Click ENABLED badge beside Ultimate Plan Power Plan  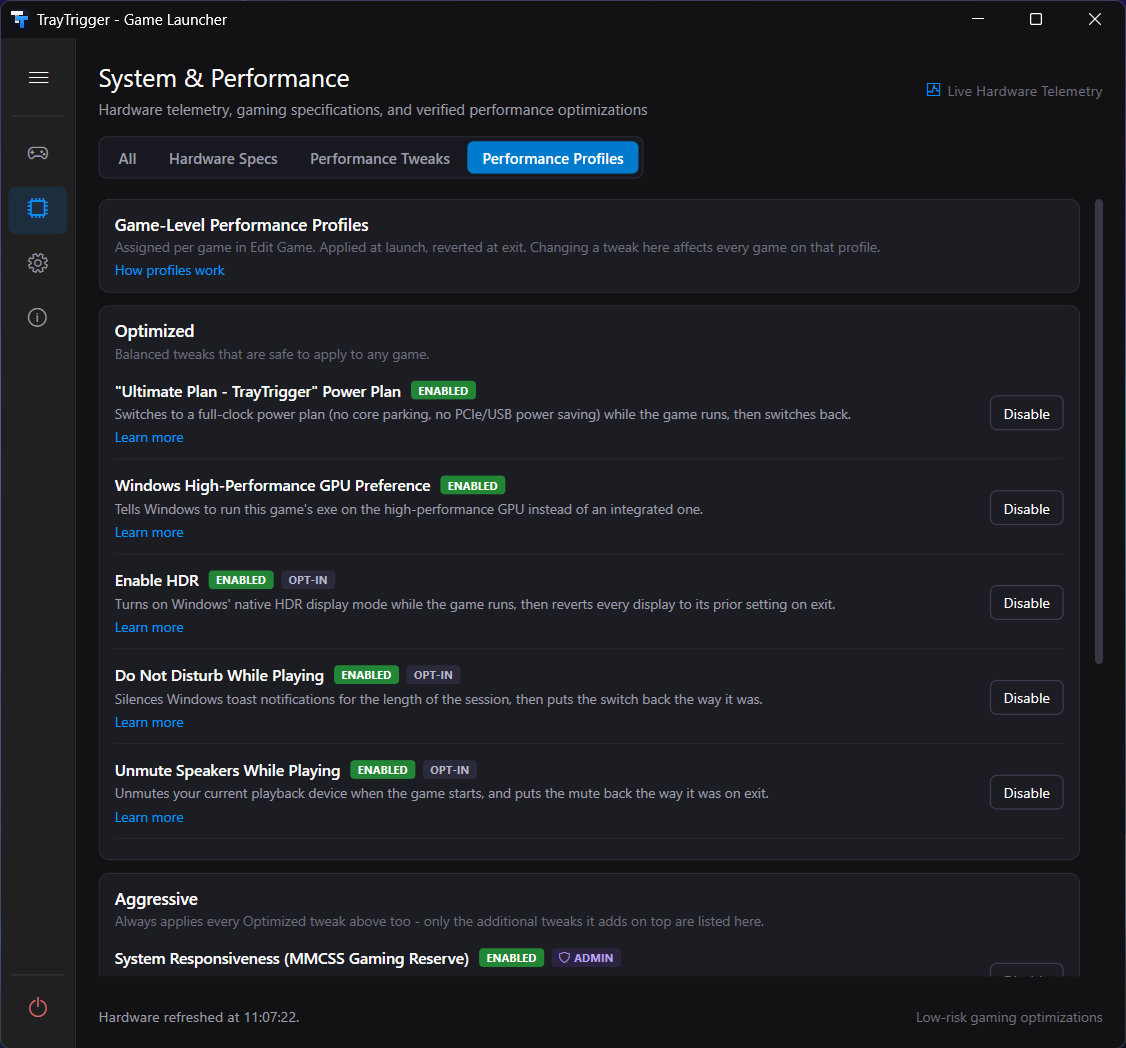443,391
